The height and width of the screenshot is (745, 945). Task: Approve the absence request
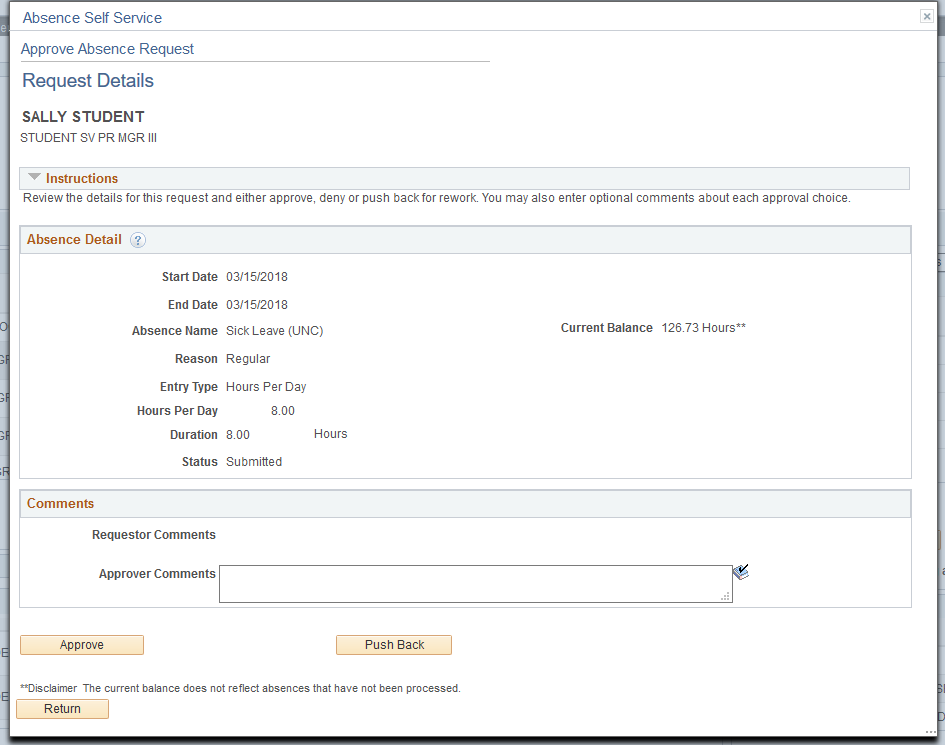click(x=82, y=645)
